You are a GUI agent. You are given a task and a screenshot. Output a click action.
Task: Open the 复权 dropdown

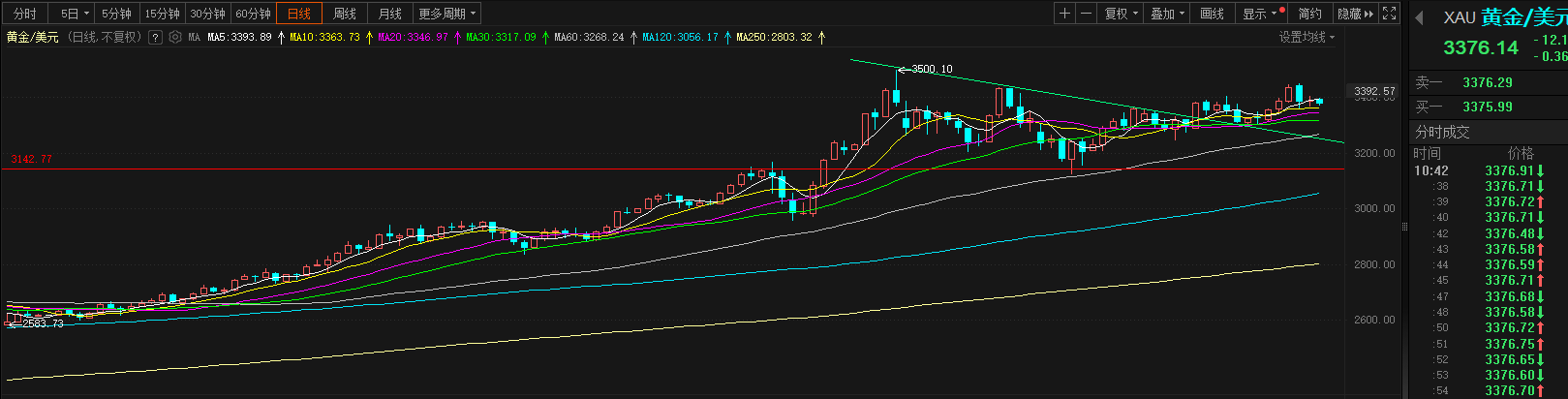[1122, 14]
